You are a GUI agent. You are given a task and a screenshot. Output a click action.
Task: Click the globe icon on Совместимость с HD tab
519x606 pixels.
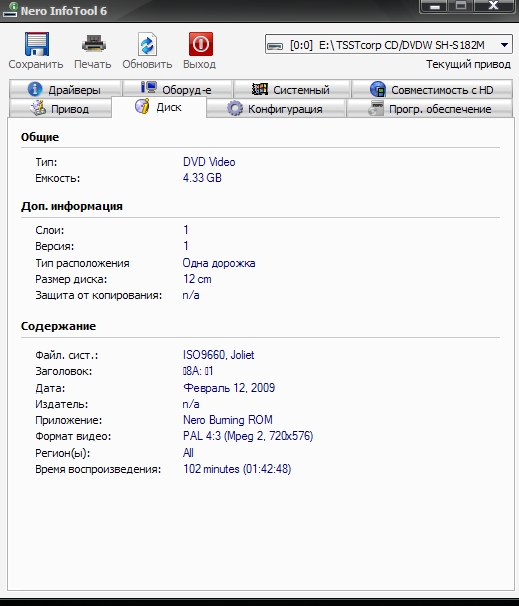[378, 89]
